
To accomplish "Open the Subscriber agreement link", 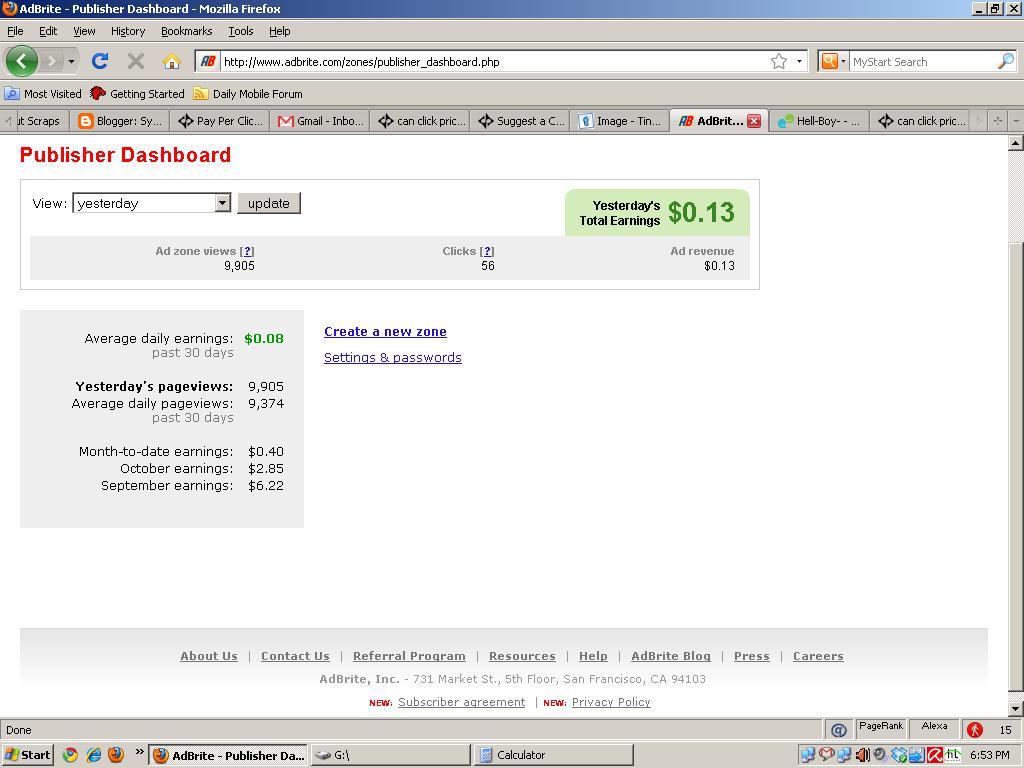I will pos(461,702).
